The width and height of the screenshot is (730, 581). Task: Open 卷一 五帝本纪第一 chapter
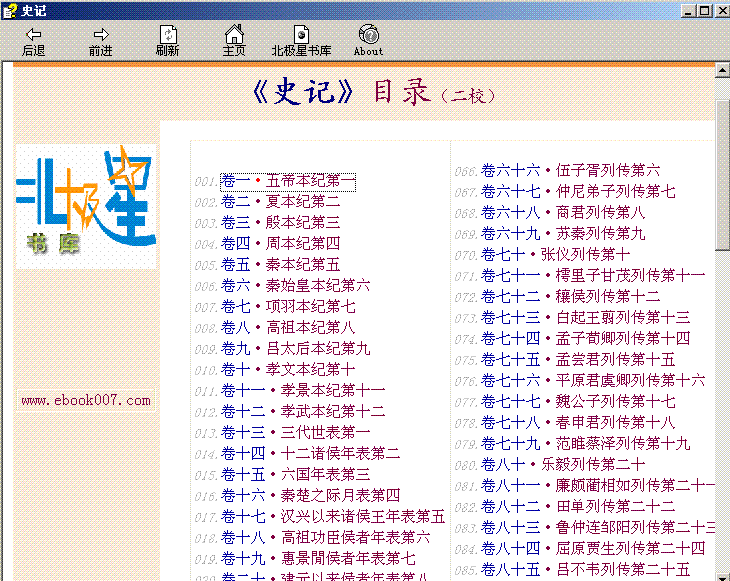pos(288,181)
